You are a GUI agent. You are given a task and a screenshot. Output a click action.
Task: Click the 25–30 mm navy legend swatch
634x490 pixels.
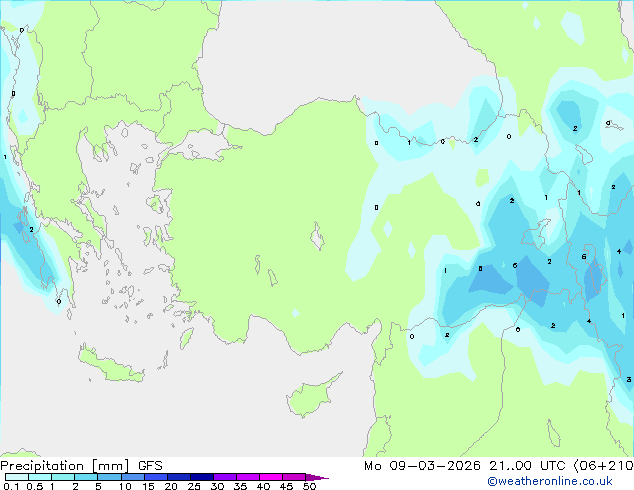click(x=202, y=477)
